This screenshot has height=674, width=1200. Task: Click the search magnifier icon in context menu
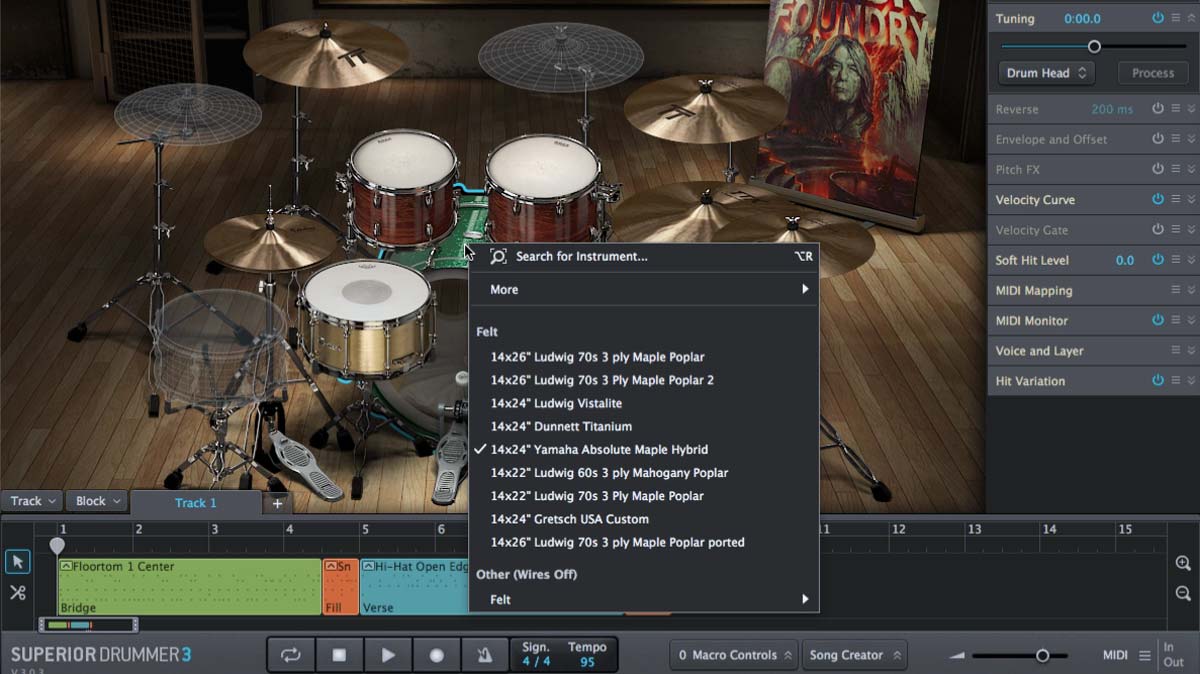tap(498, 257)
